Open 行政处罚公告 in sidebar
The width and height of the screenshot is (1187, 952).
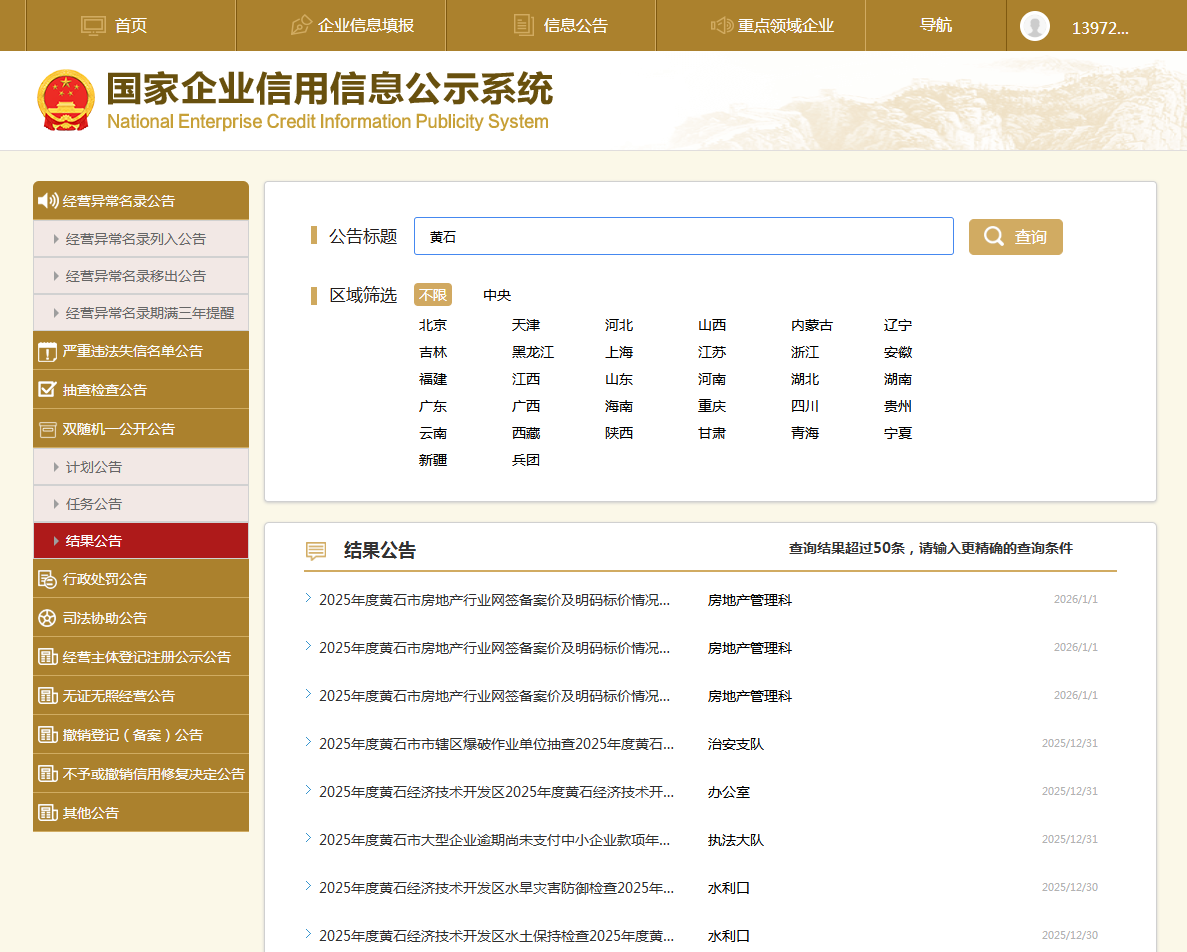tap(105, 579)
